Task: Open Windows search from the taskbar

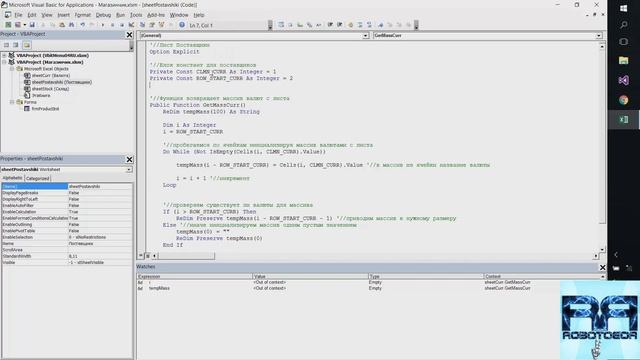Action: coord(623,25)
